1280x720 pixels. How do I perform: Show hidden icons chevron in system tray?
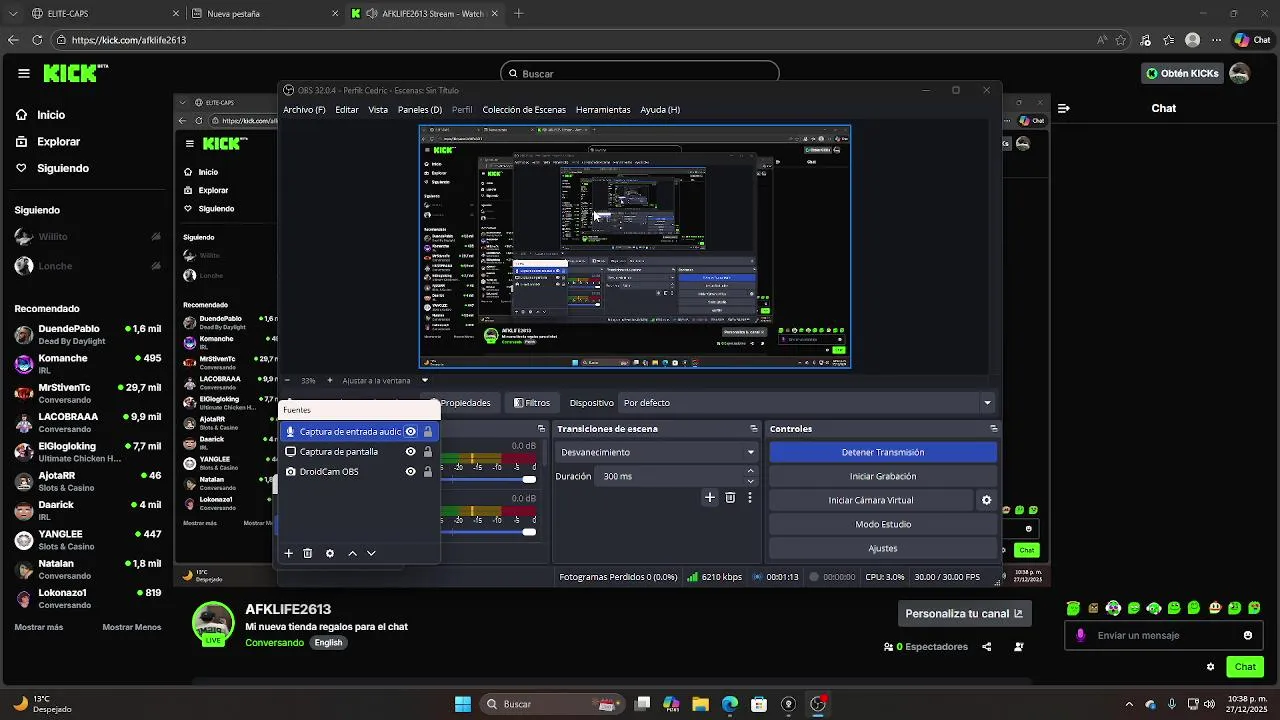pos(1129,704)
